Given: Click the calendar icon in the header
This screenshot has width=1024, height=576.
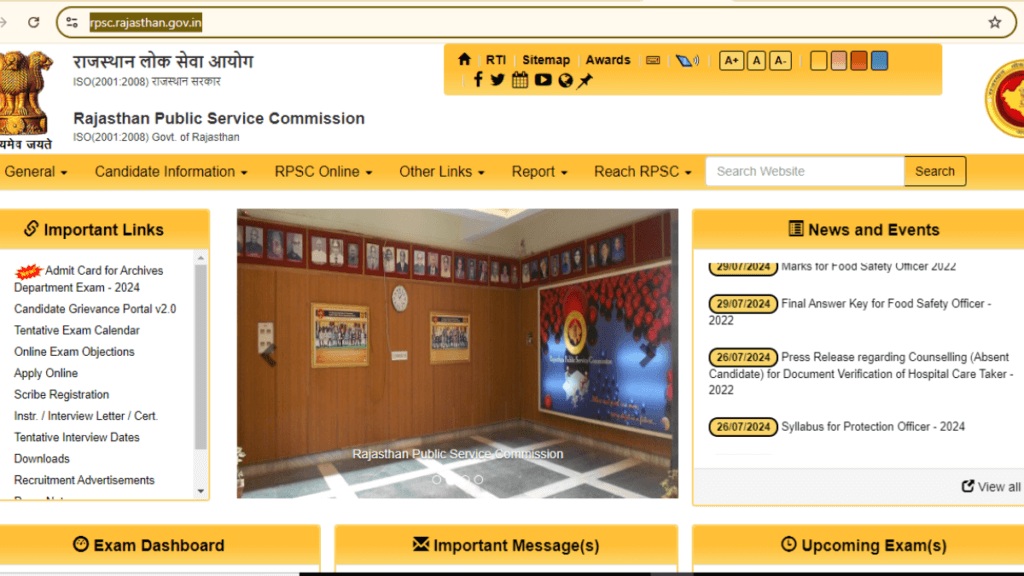Looking at the screenshot, I should pyautogui.click(x=520, y=78).
